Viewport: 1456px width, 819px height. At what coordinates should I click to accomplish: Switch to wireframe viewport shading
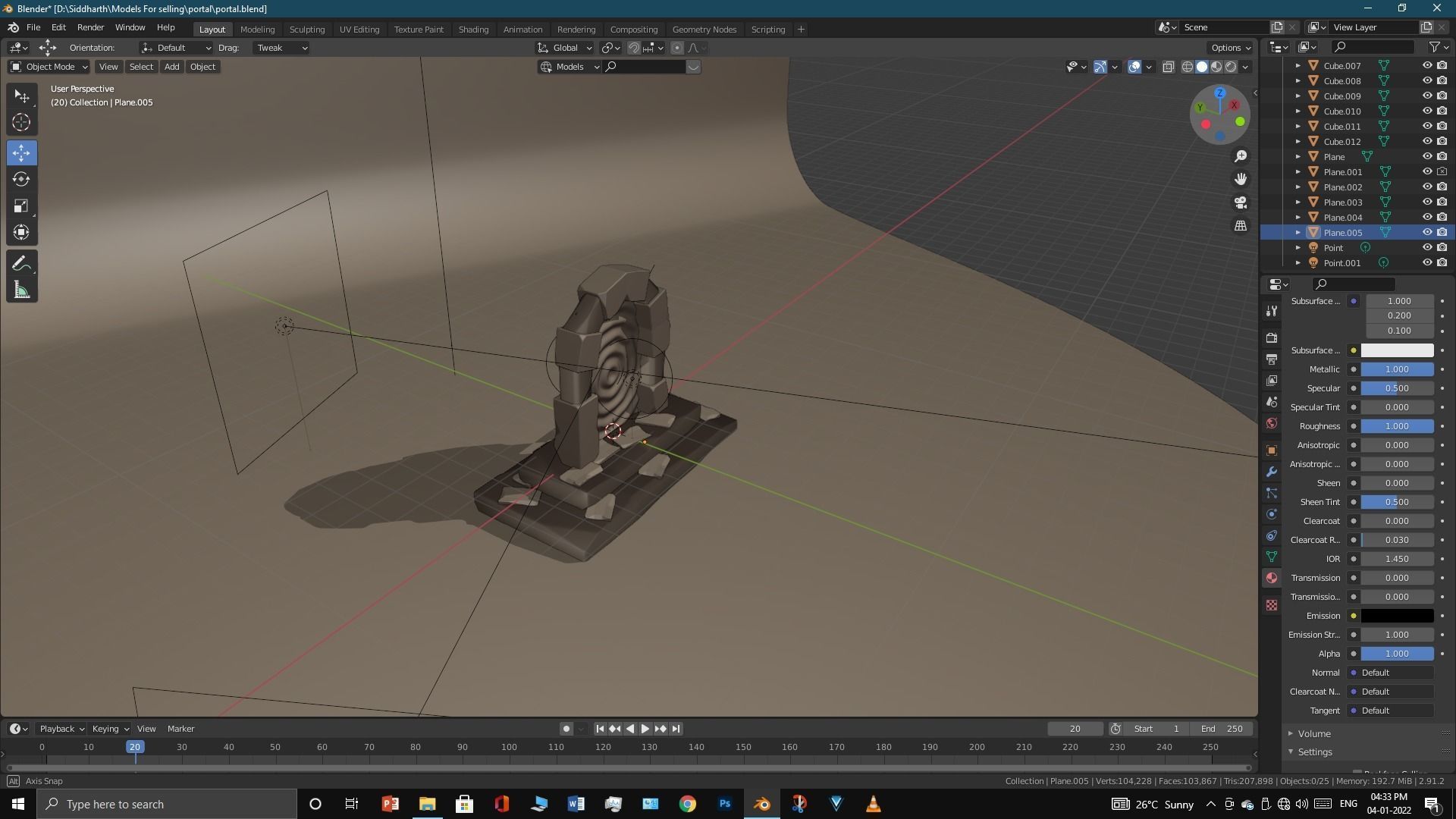(1188, 67)
